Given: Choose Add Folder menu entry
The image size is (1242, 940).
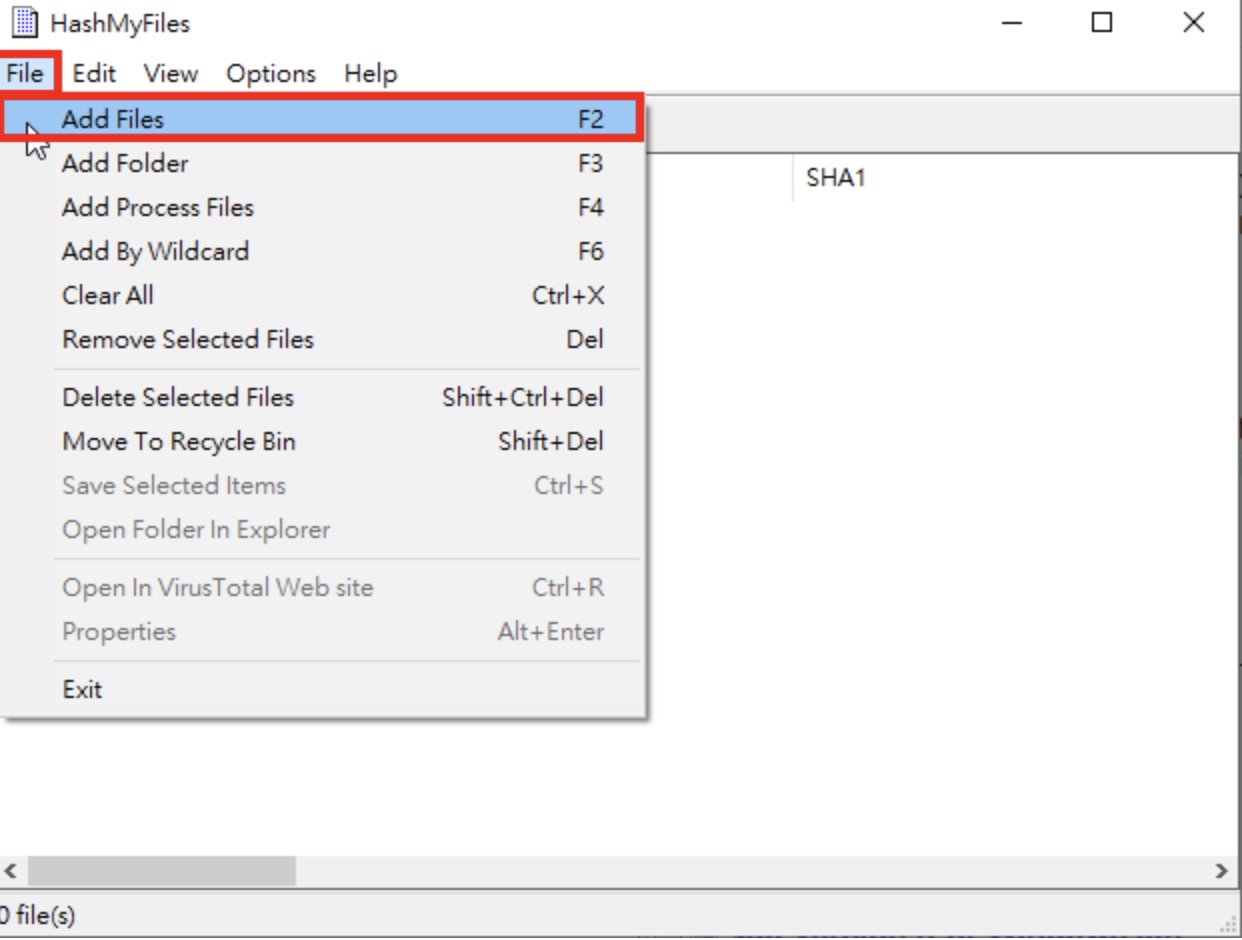Looking at the screenshot, I should click(324, 163).
